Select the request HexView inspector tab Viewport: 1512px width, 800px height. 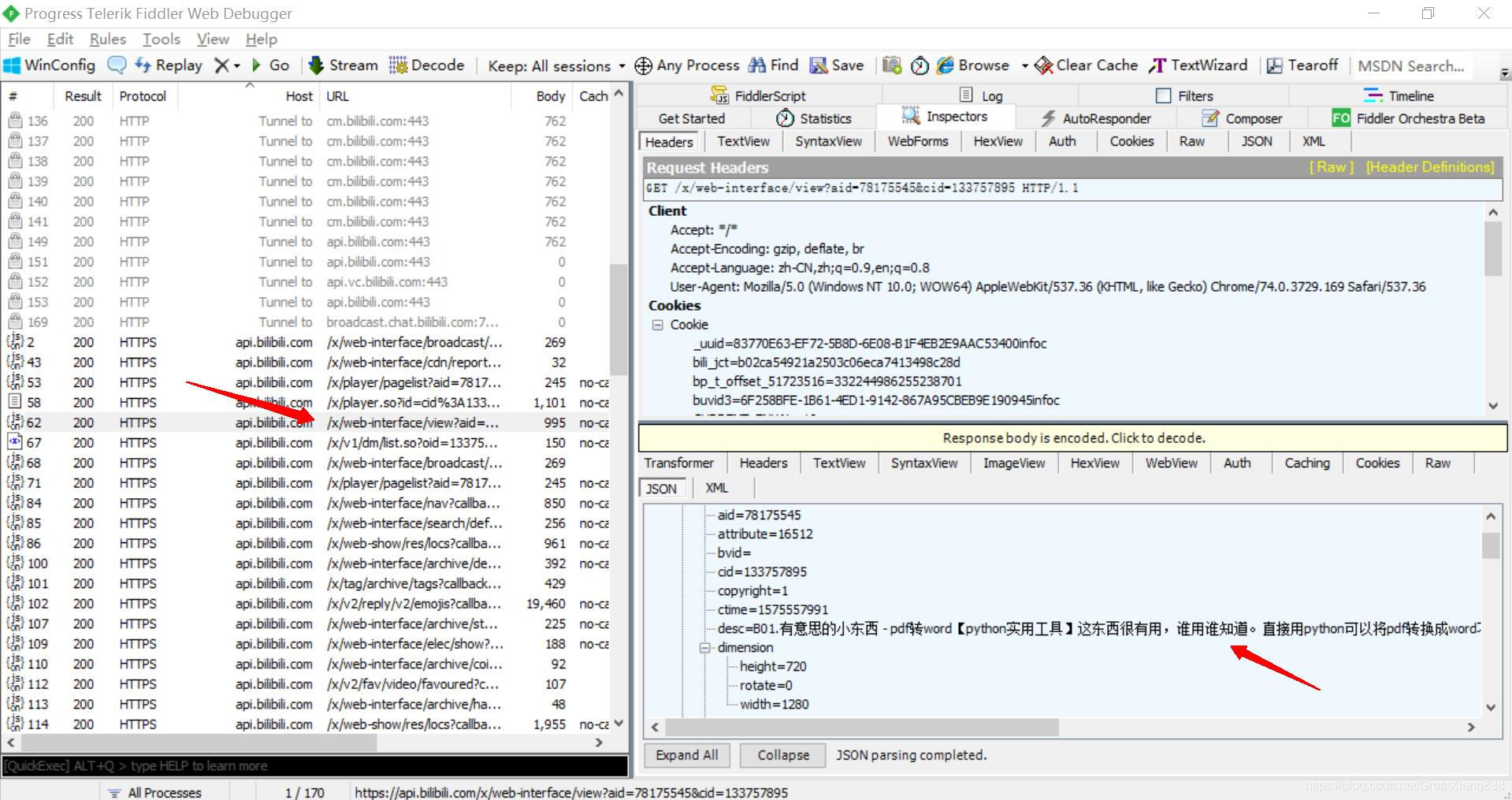[x=997, y=141]
